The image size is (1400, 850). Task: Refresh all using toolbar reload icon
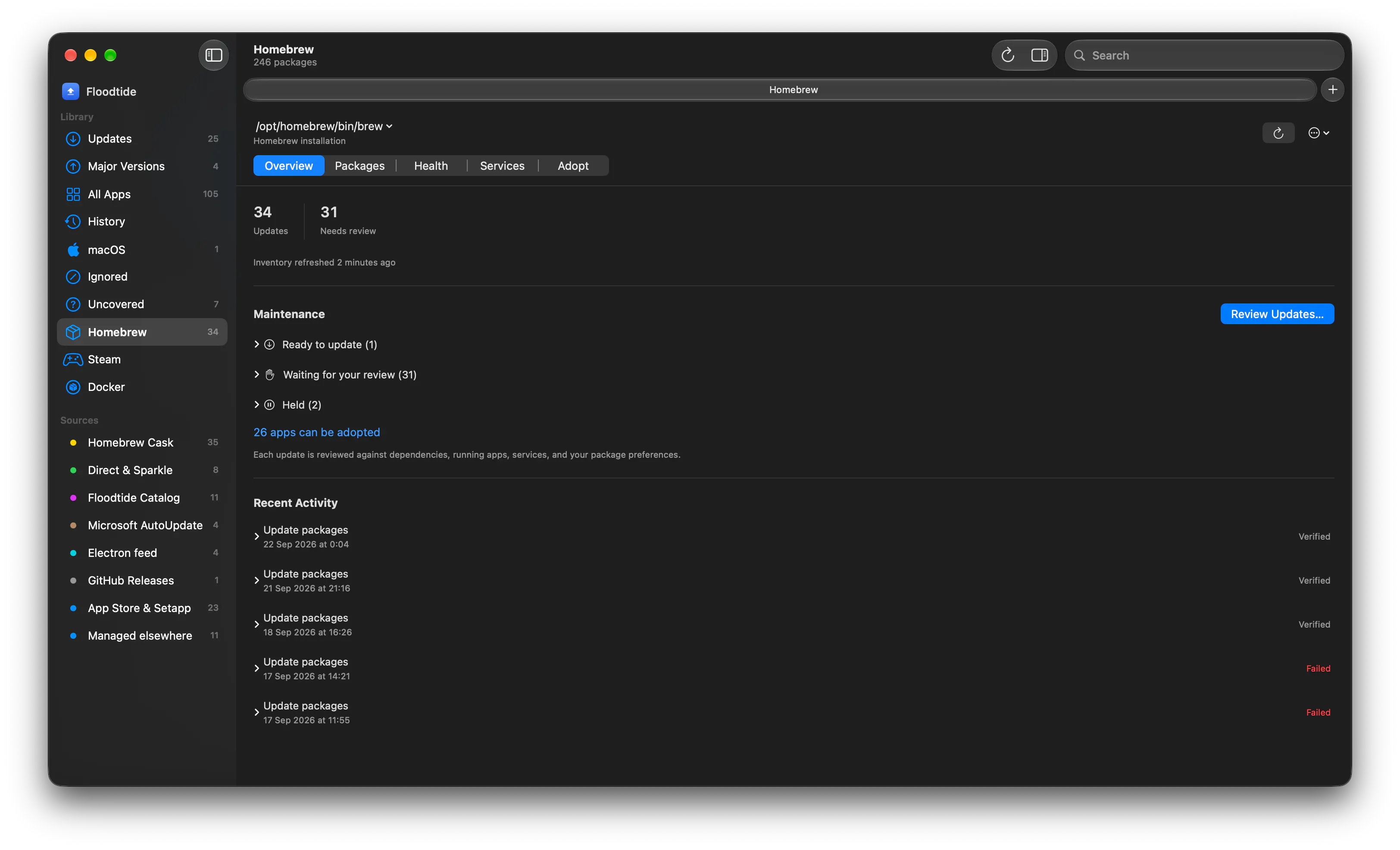pyautogui.click(x=1008, y=55)
